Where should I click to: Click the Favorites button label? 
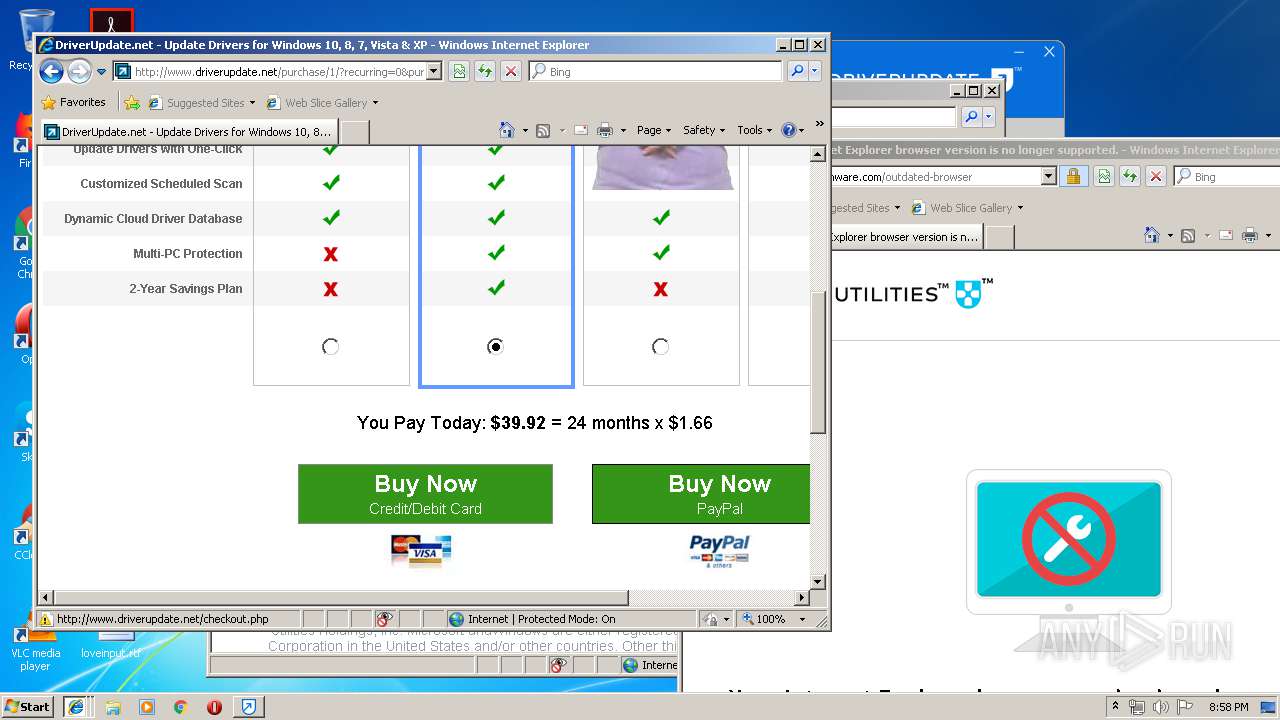click(83, 102)
